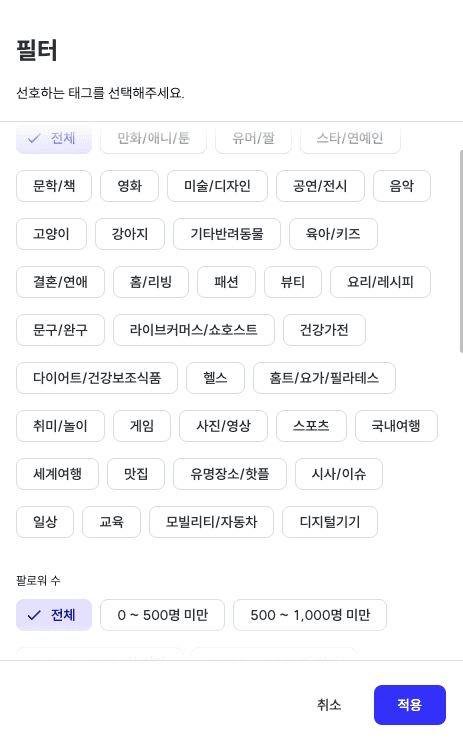Select follower range 0 ~ 500명 미만
This screenshot has height=748, width=463.
(162, 615)
